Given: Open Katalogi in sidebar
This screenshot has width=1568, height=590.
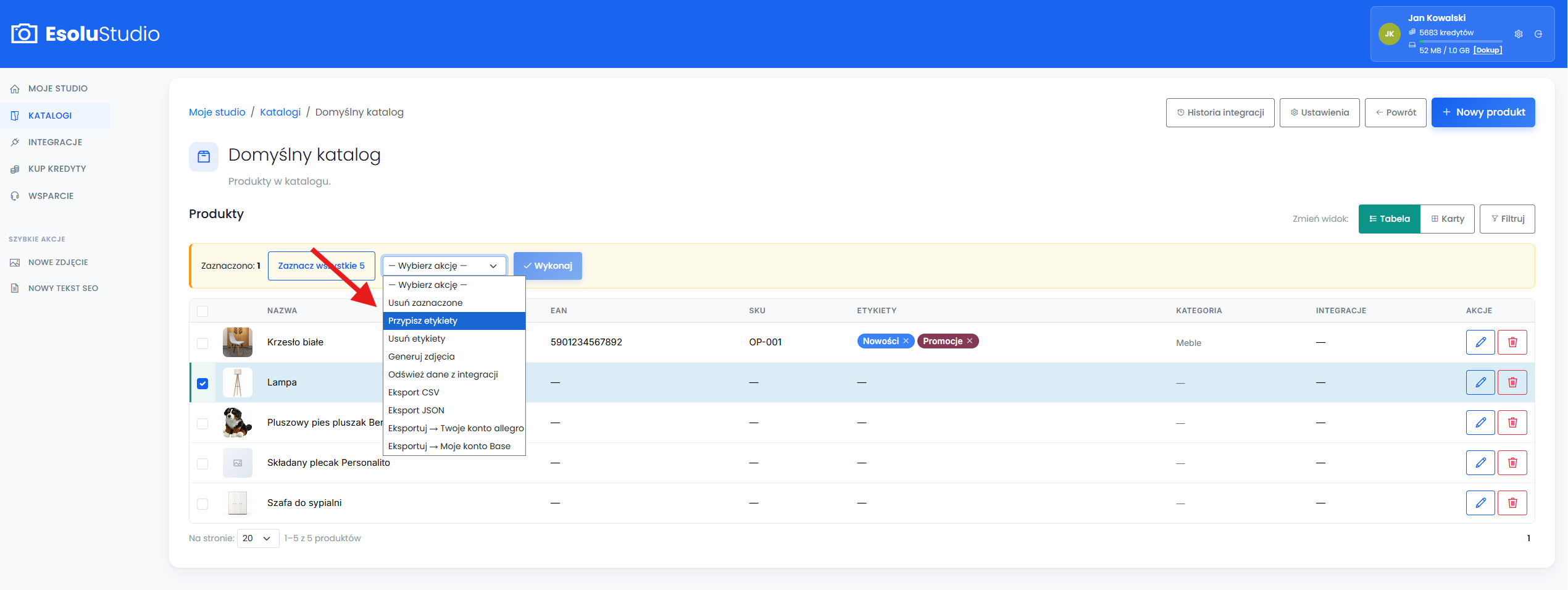Looking at the screenshot, I should 56,116.
